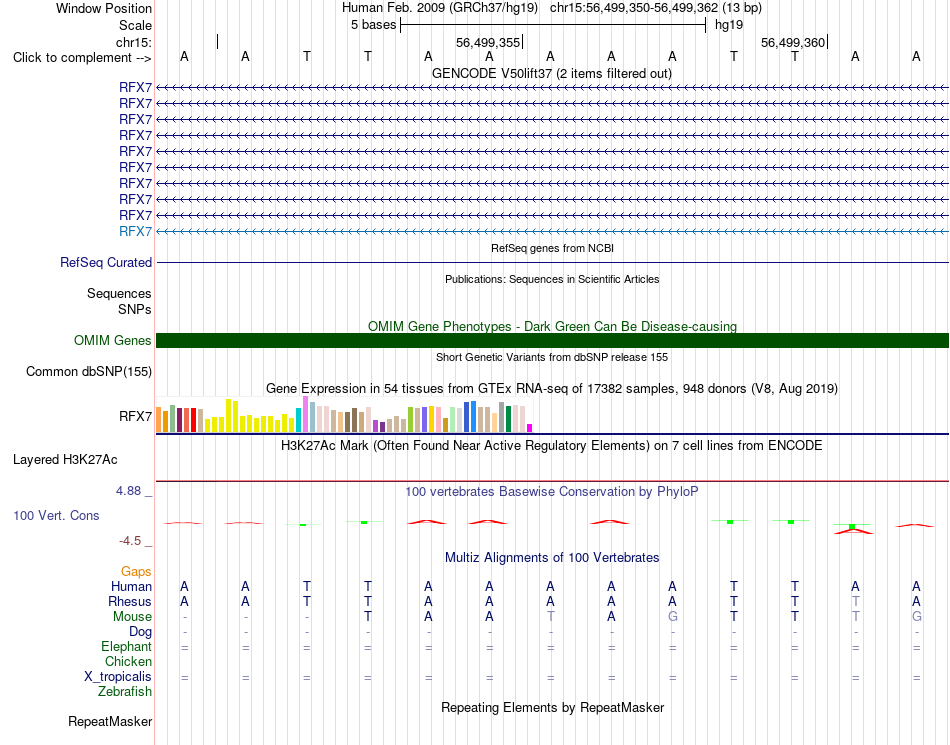Image resolution: width=950 pixels, height=745 pixels.
Task: Click the 'Multiz Alignments of 100 Vertebrates' title
Action: (x=552, y=558)
